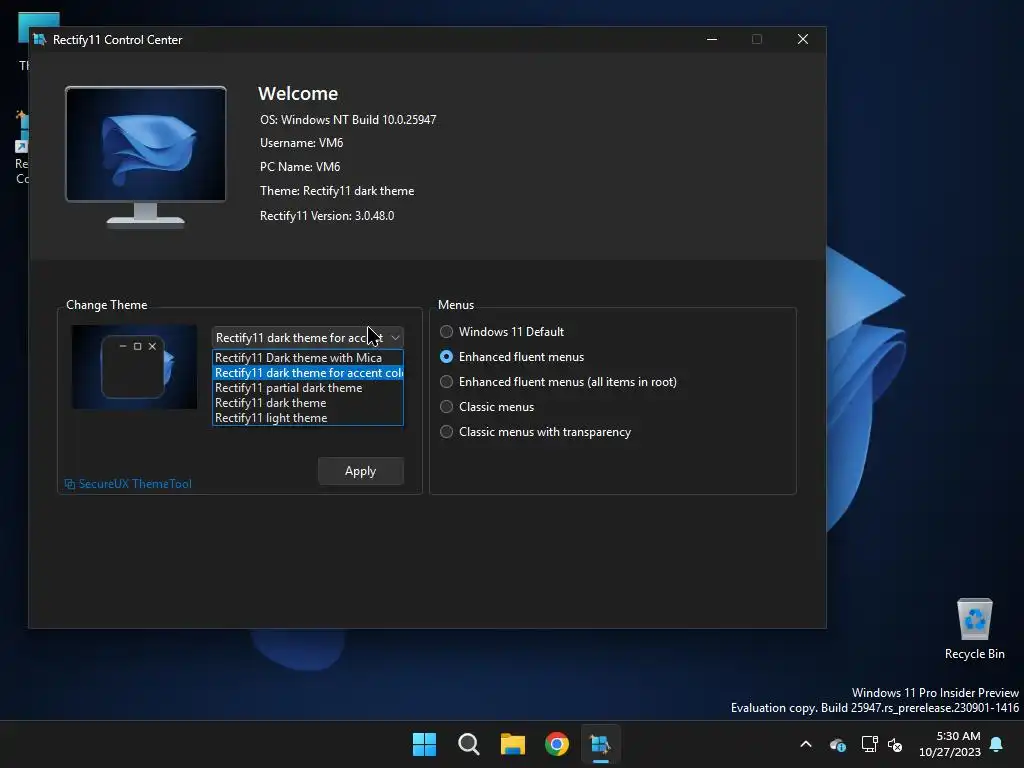
Task: Click the OS: Windows NT Build text
Action: pos(347,120)
